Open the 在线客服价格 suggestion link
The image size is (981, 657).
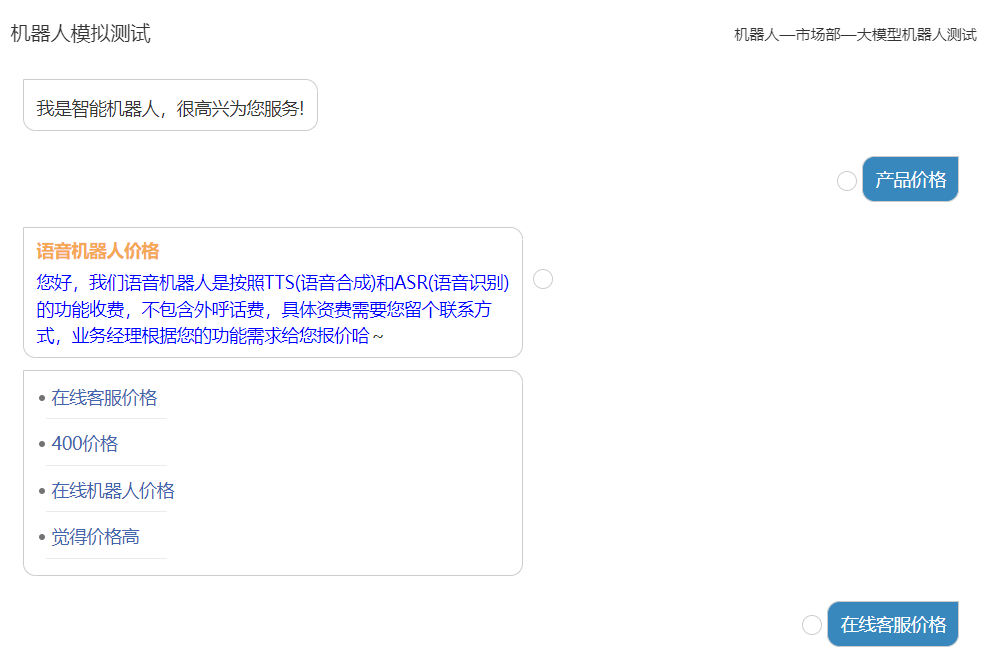click(x=104, y=397)
